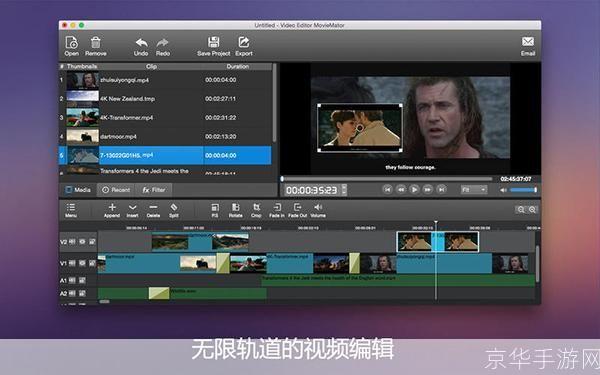Adjust the blue volume slider
This screenshot has width=600, height=375.
pyautogui.click(x=523, y=190)
